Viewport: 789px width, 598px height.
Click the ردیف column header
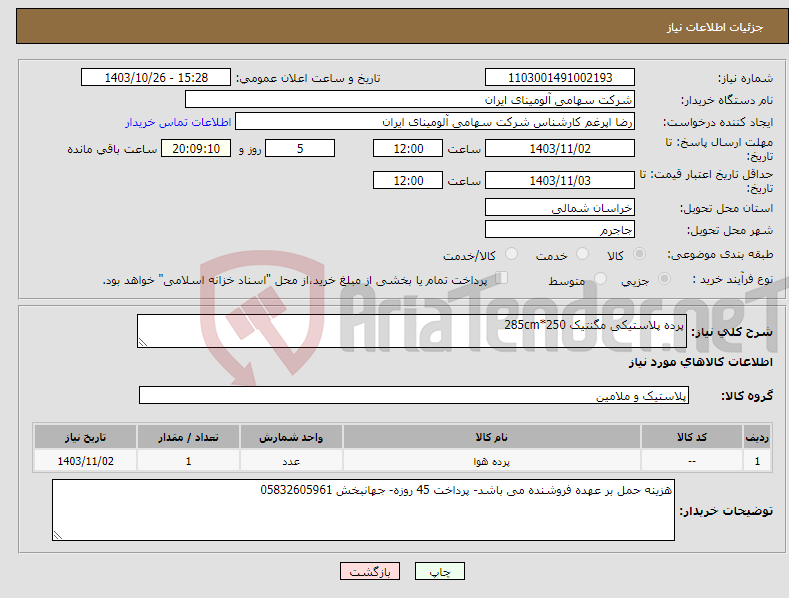click(757, 437)
